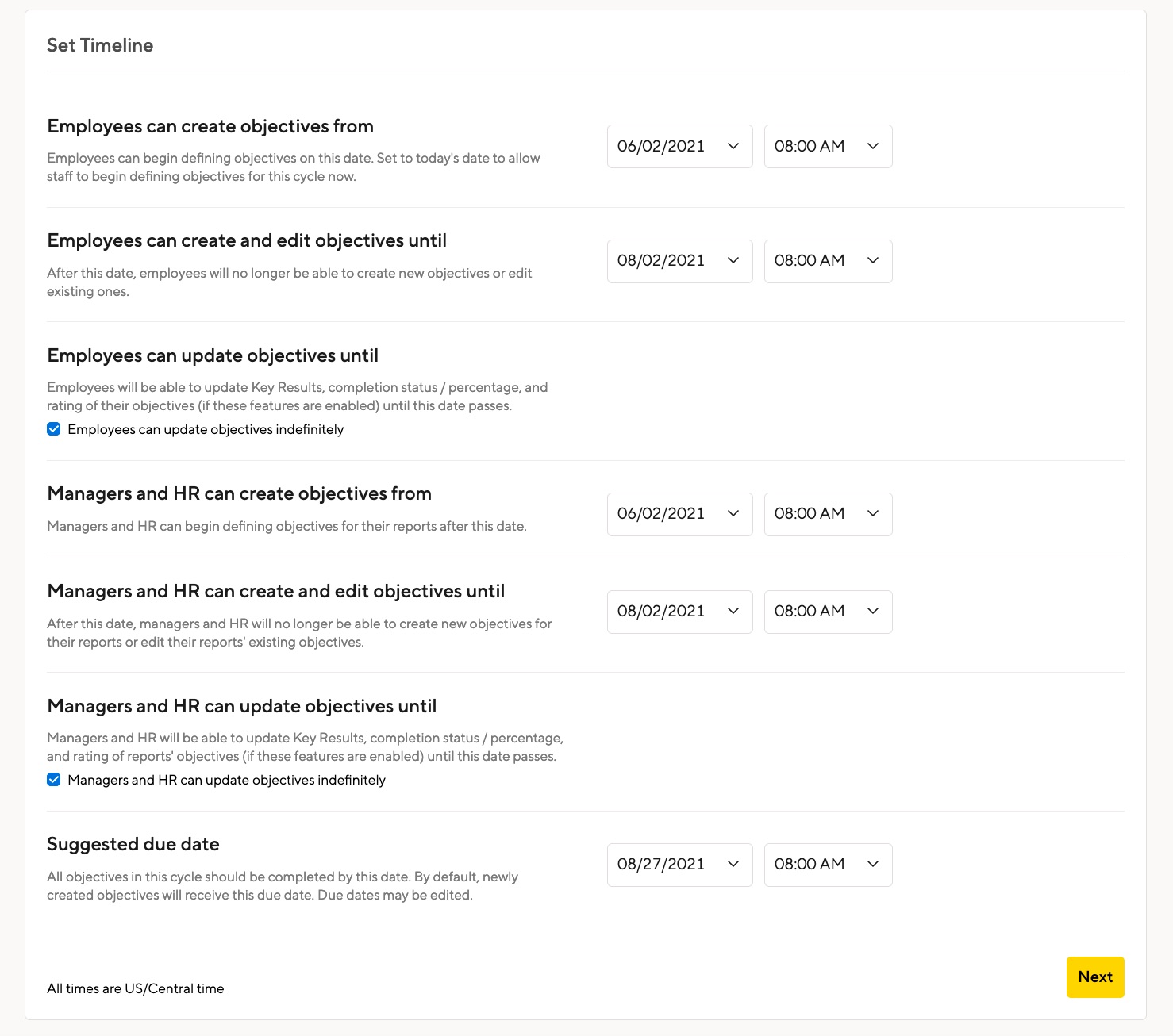The image size is (1173, 1036).
Task: Open the Employees create-from time dropdown
Action: pyautogui.click(x=827, y=146)
